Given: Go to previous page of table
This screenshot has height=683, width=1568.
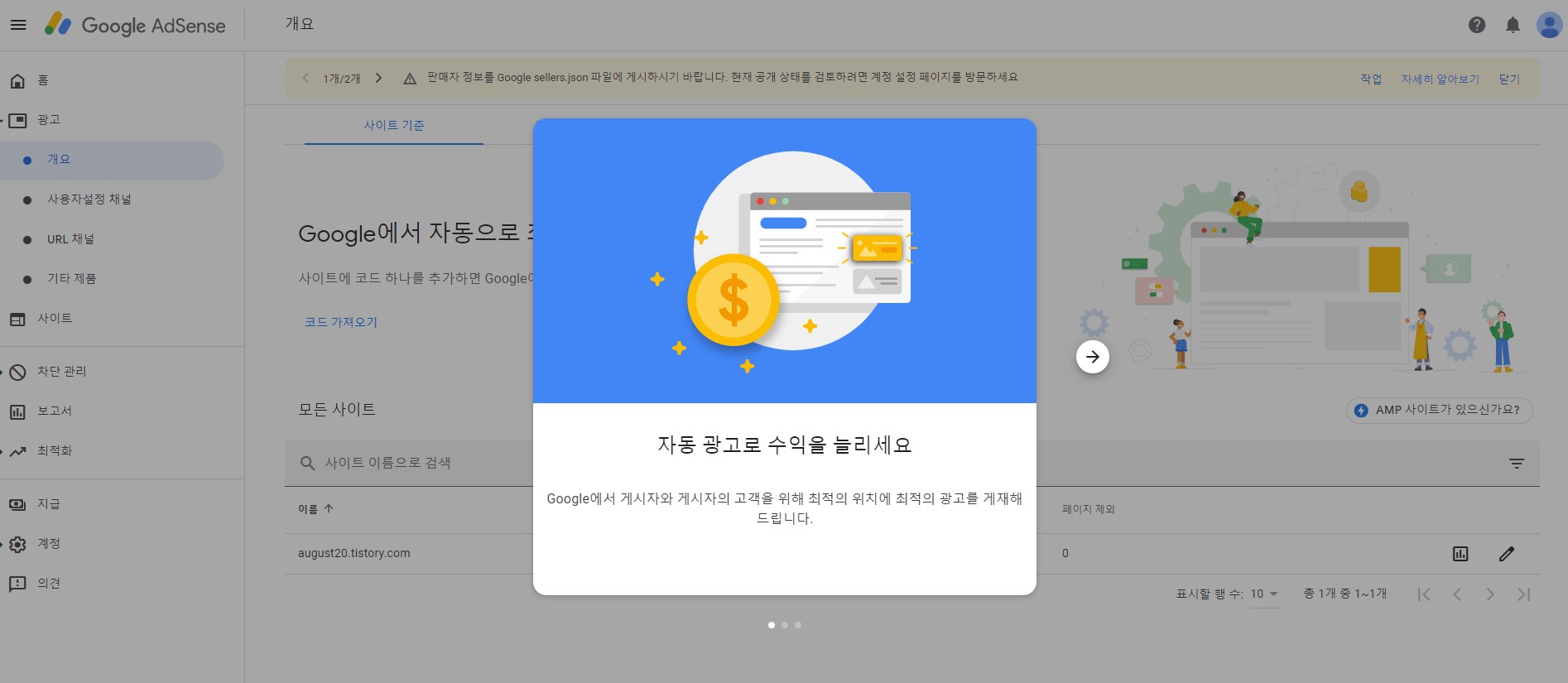Looking at the screenshot, I should [1457, 594].
